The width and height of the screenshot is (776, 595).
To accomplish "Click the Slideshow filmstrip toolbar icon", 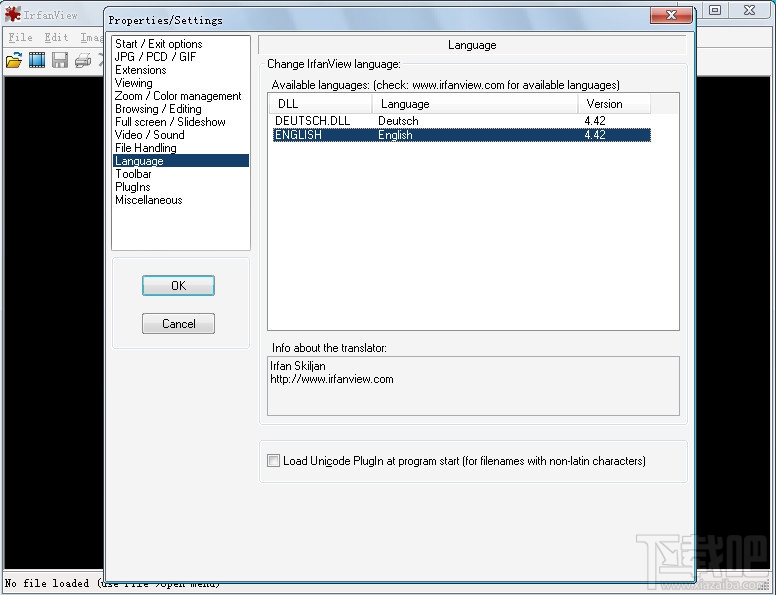I will pyautogui.click(x=37, y=60).
